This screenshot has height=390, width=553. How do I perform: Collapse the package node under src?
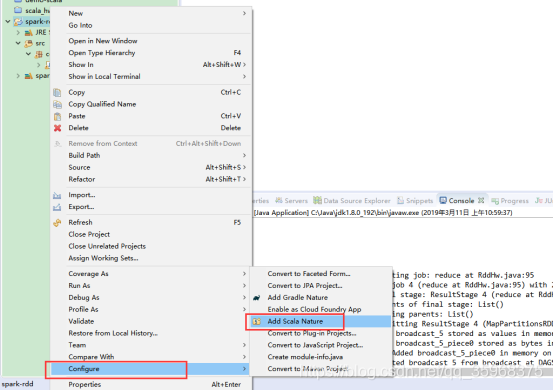(x=29, y=54)
